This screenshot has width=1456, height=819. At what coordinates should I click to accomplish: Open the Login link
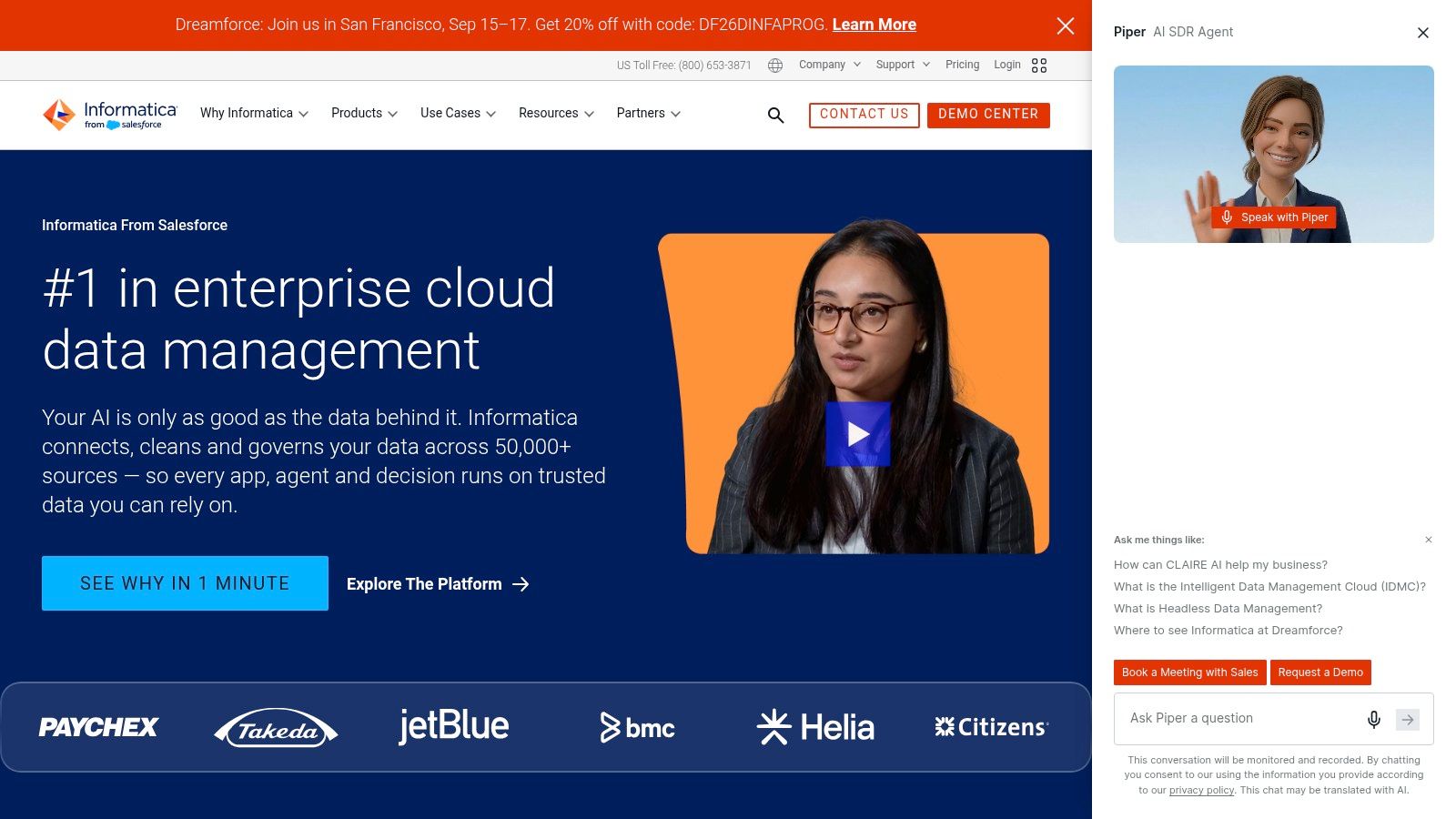coord(1006,65)
